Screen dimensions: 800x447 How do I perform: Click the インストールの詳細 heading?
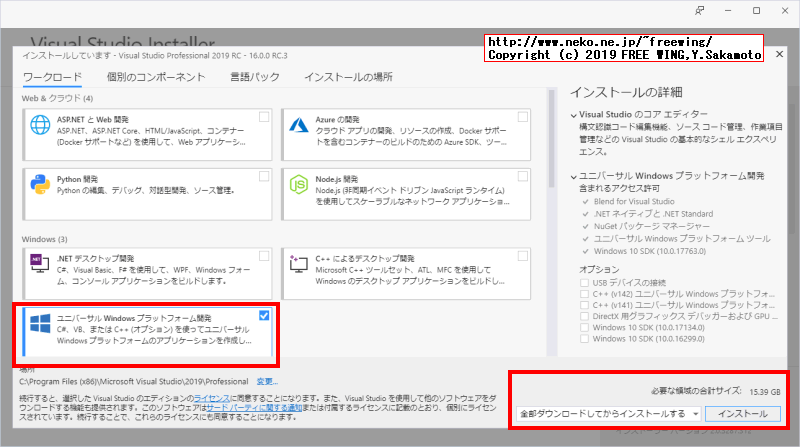(x=626, y=92)
